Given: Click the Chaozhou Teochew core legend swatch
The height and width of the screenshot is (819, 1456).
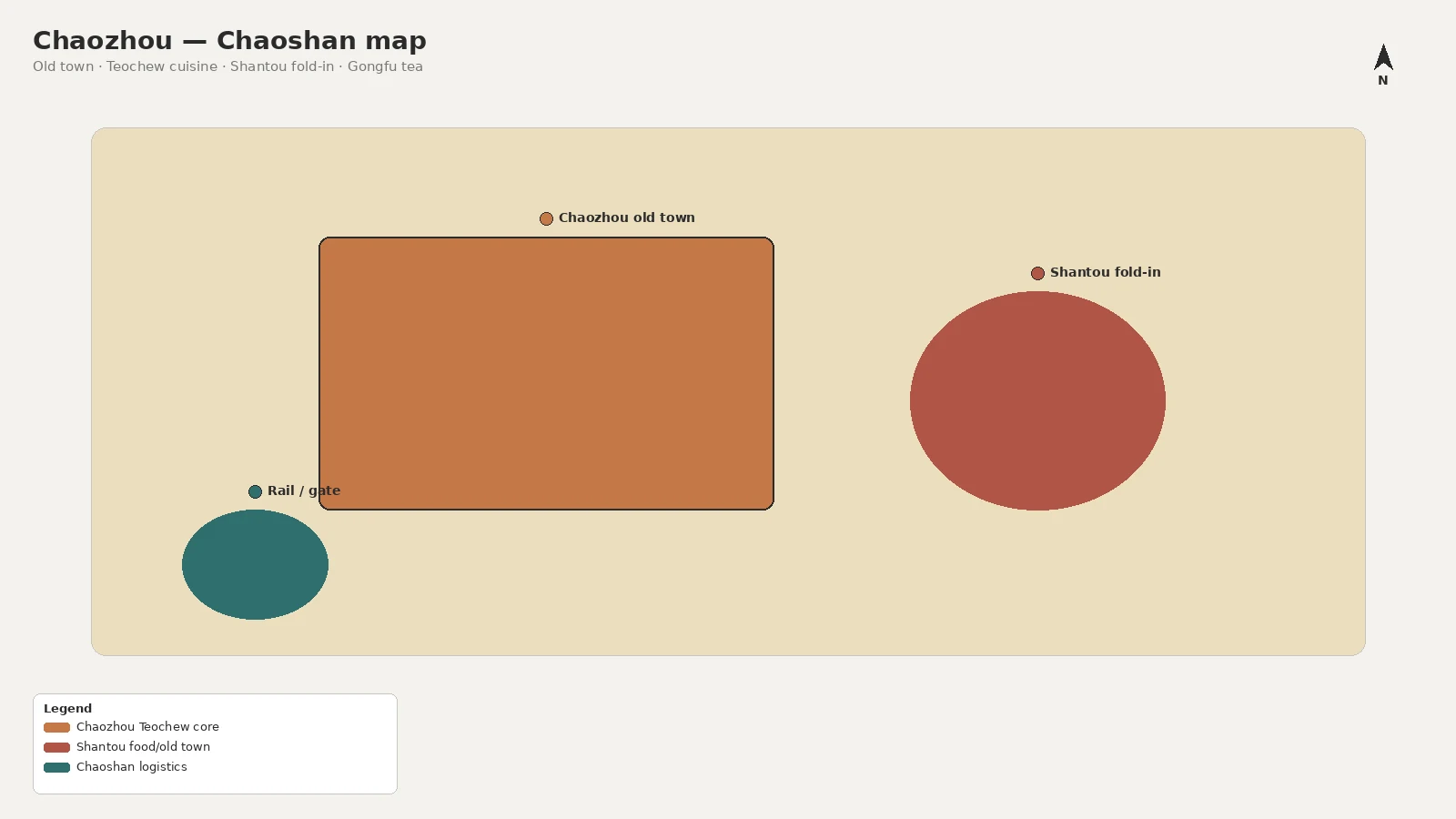Looking at the screenshot, I should point(56,727).
